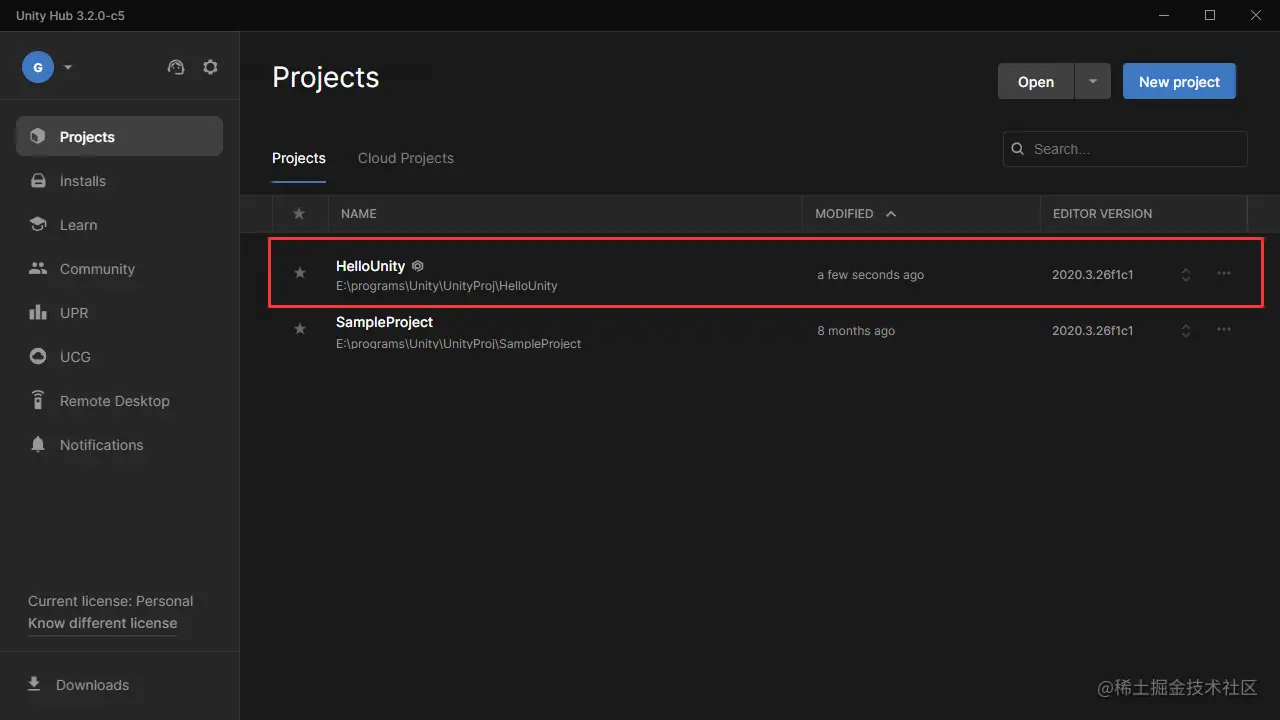Open the account avatar G

click(x=38, y=67)
